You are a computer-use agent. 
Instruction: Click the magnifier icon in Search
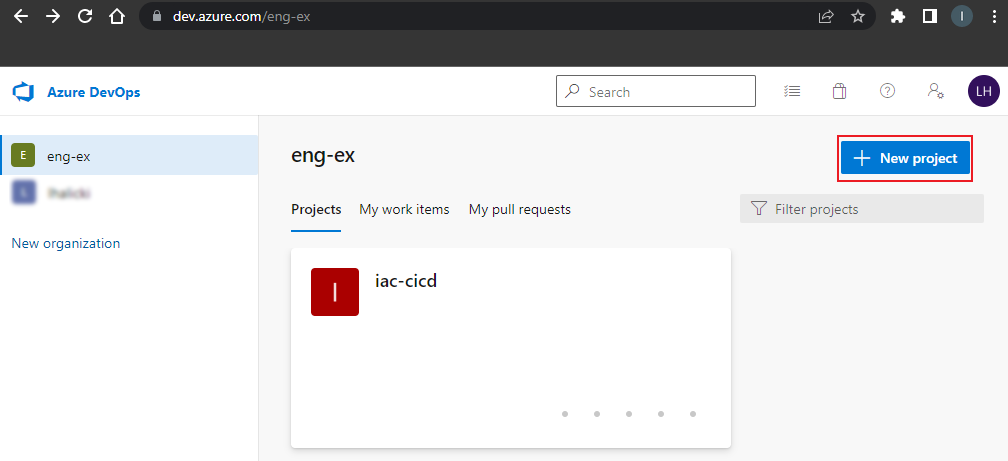(x=572, y=91)
